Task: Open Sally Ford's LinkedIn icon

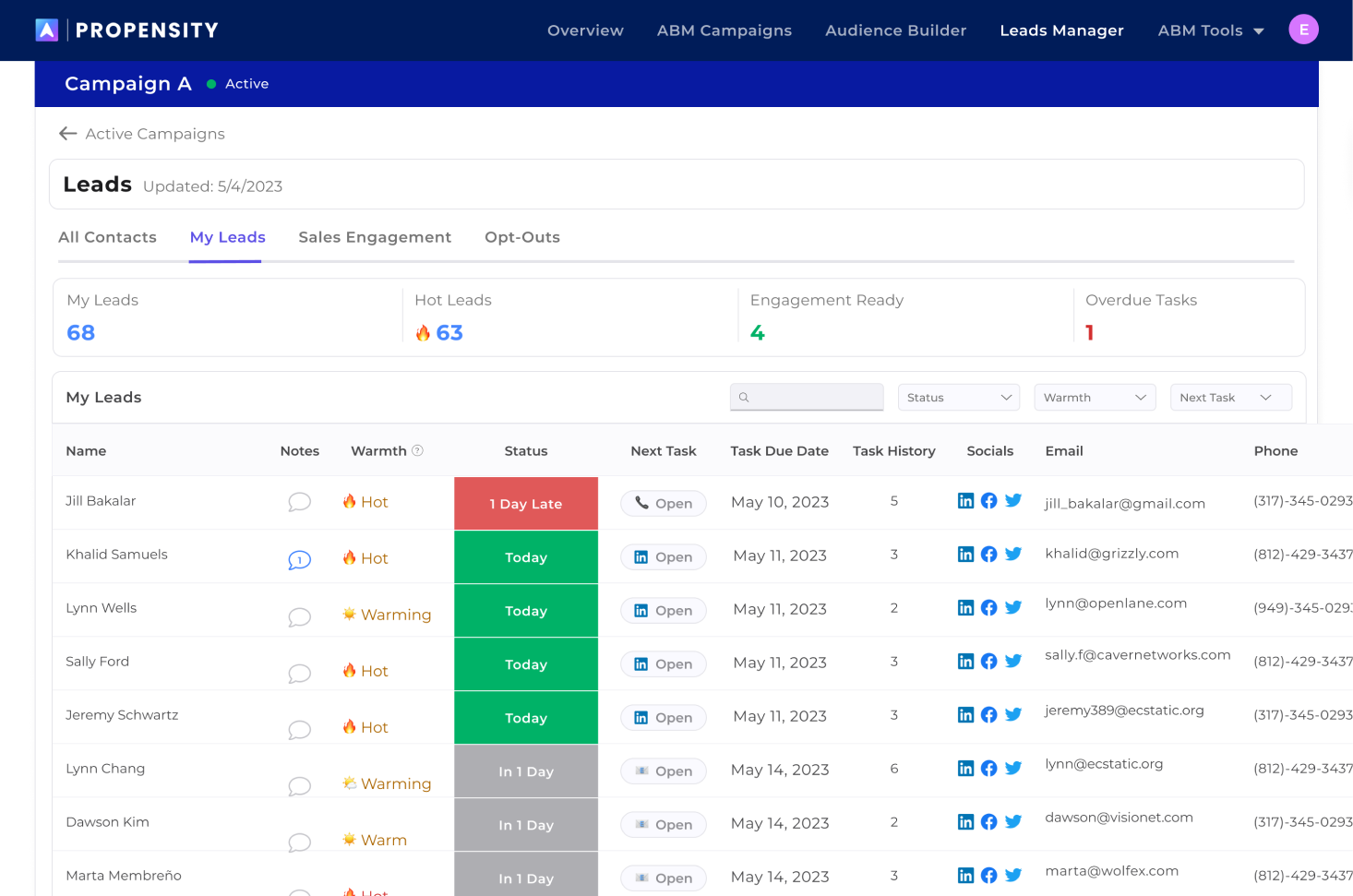Action: (x=965, y=661)
